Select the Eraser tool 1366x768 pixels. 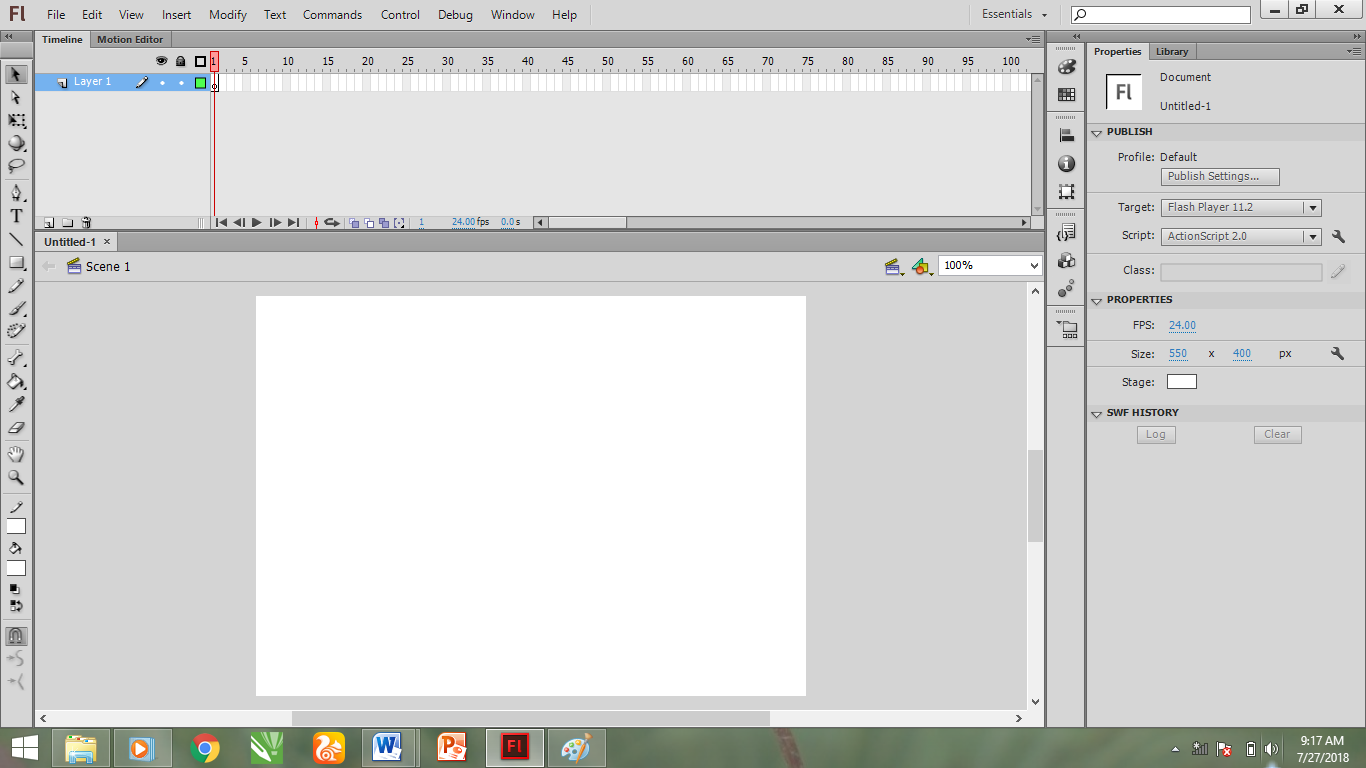coord(16,428)
